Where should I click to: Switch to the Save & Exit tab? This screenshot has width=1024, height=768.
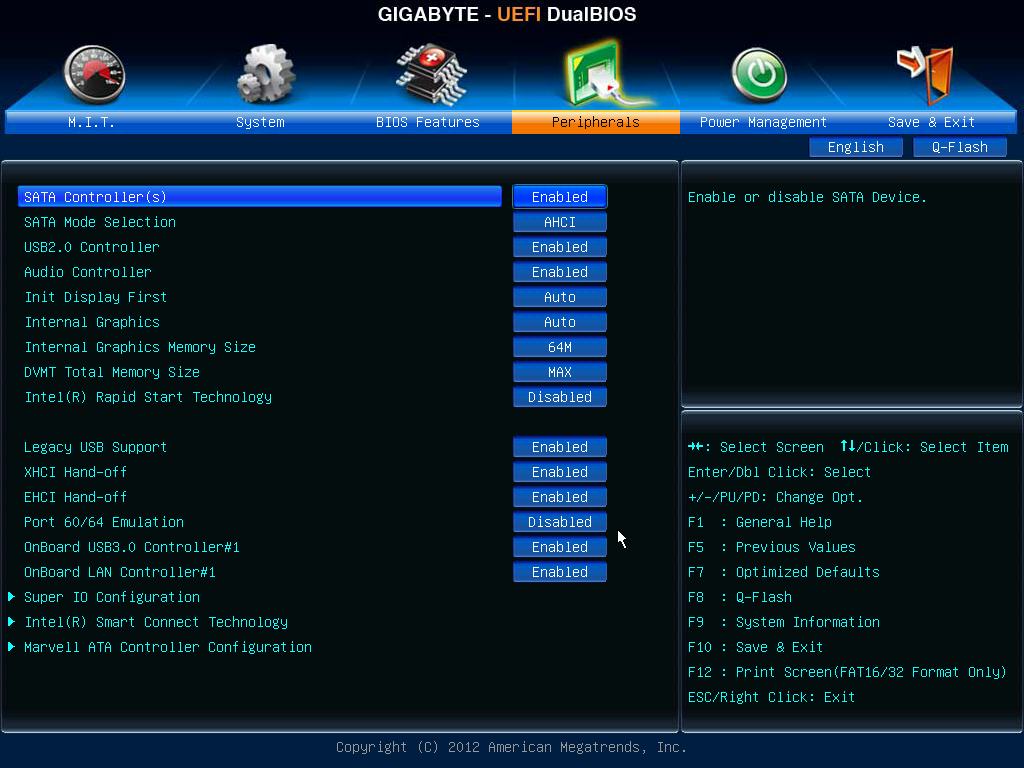931,122
